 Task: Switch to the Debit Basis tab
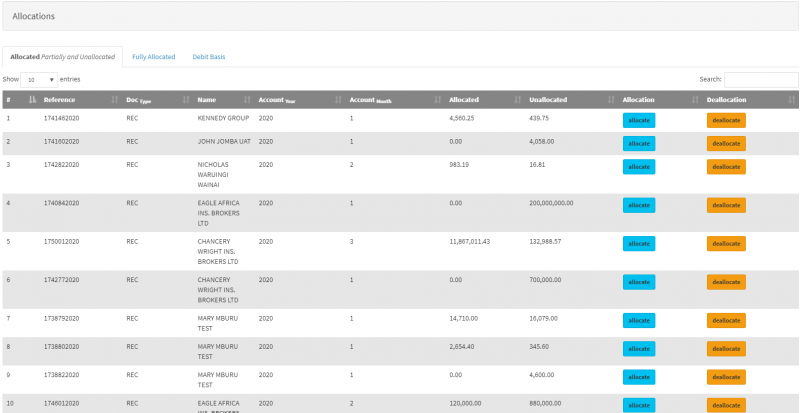(x=209, y=57)
